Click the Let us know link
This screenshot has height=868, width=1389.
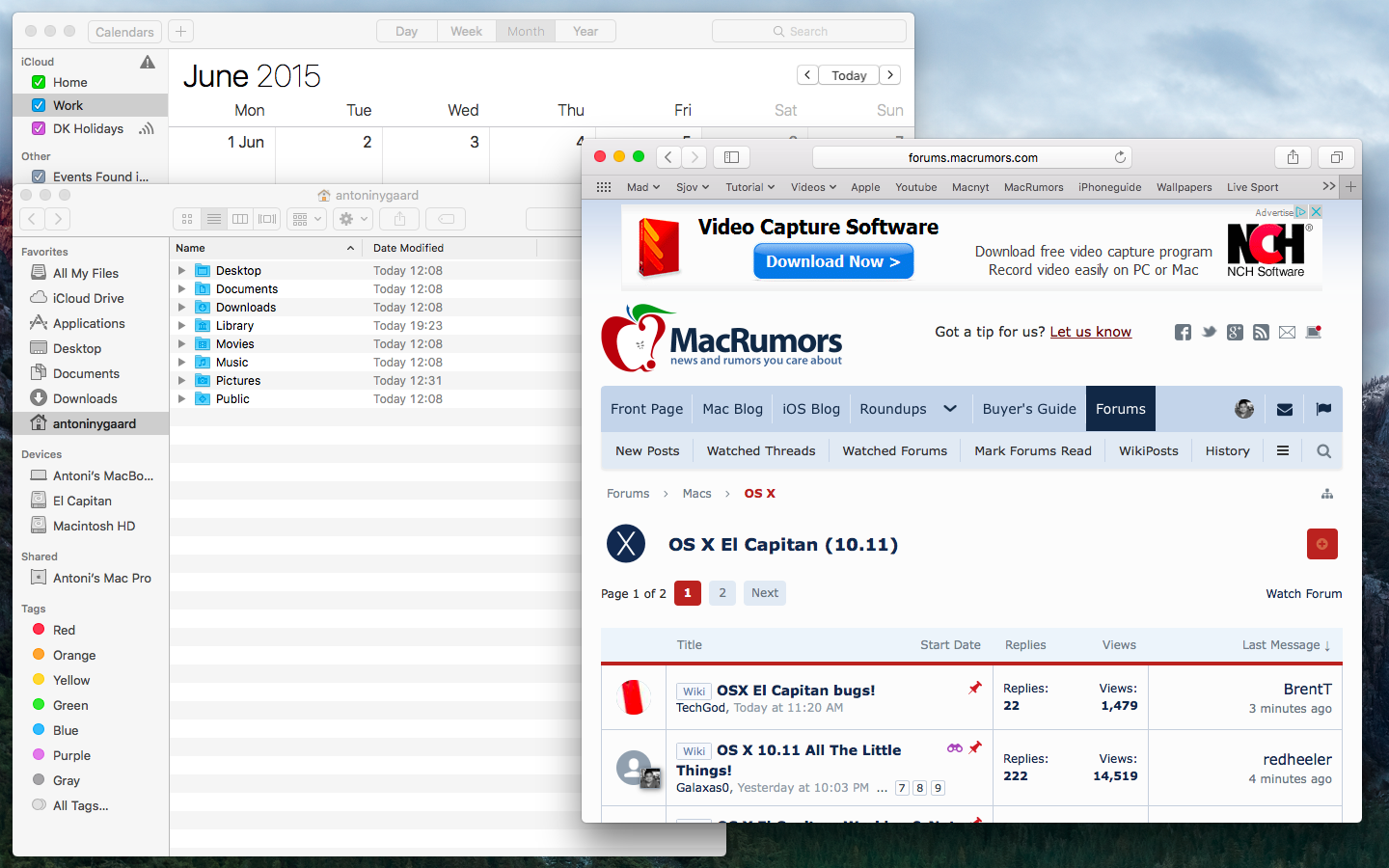1090,332
